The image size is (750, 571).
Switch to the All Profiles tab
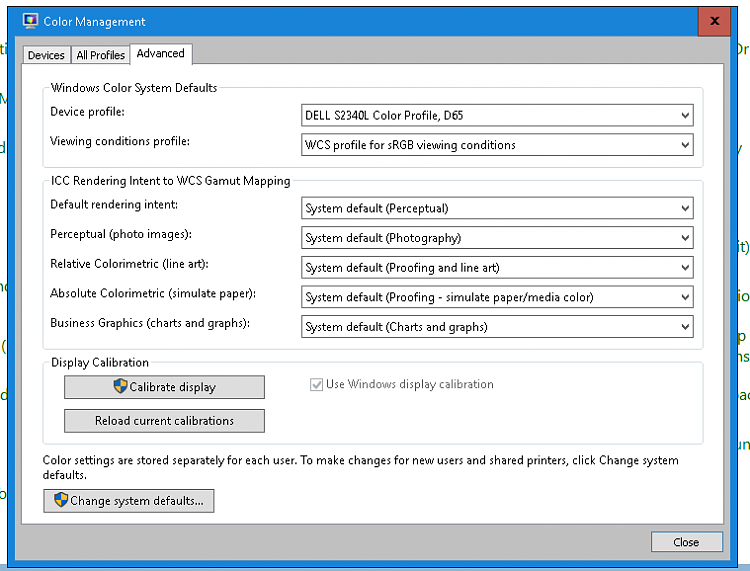[x=100, y=55]
